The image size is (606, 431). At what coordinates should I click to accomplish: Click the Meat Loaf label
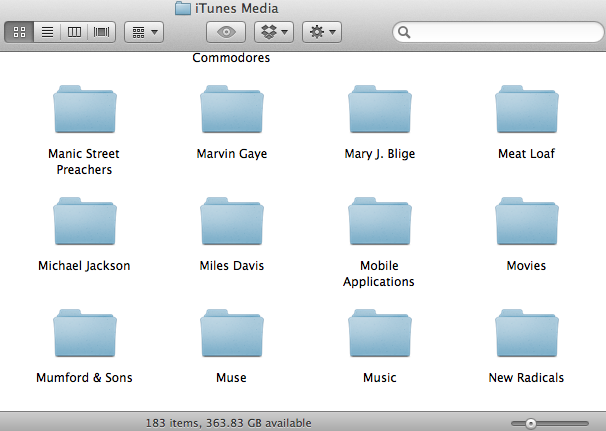(x=526, y=154)
